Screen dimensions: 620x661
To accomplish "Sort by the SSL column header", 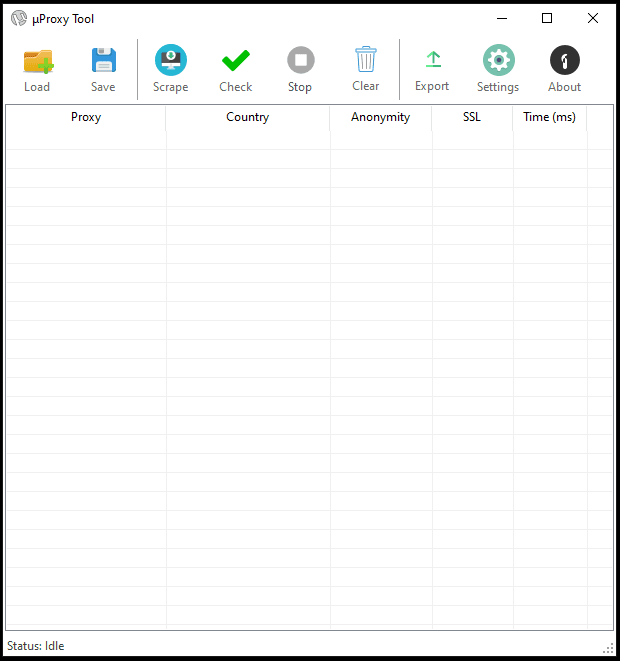I will tap(472, 117).
